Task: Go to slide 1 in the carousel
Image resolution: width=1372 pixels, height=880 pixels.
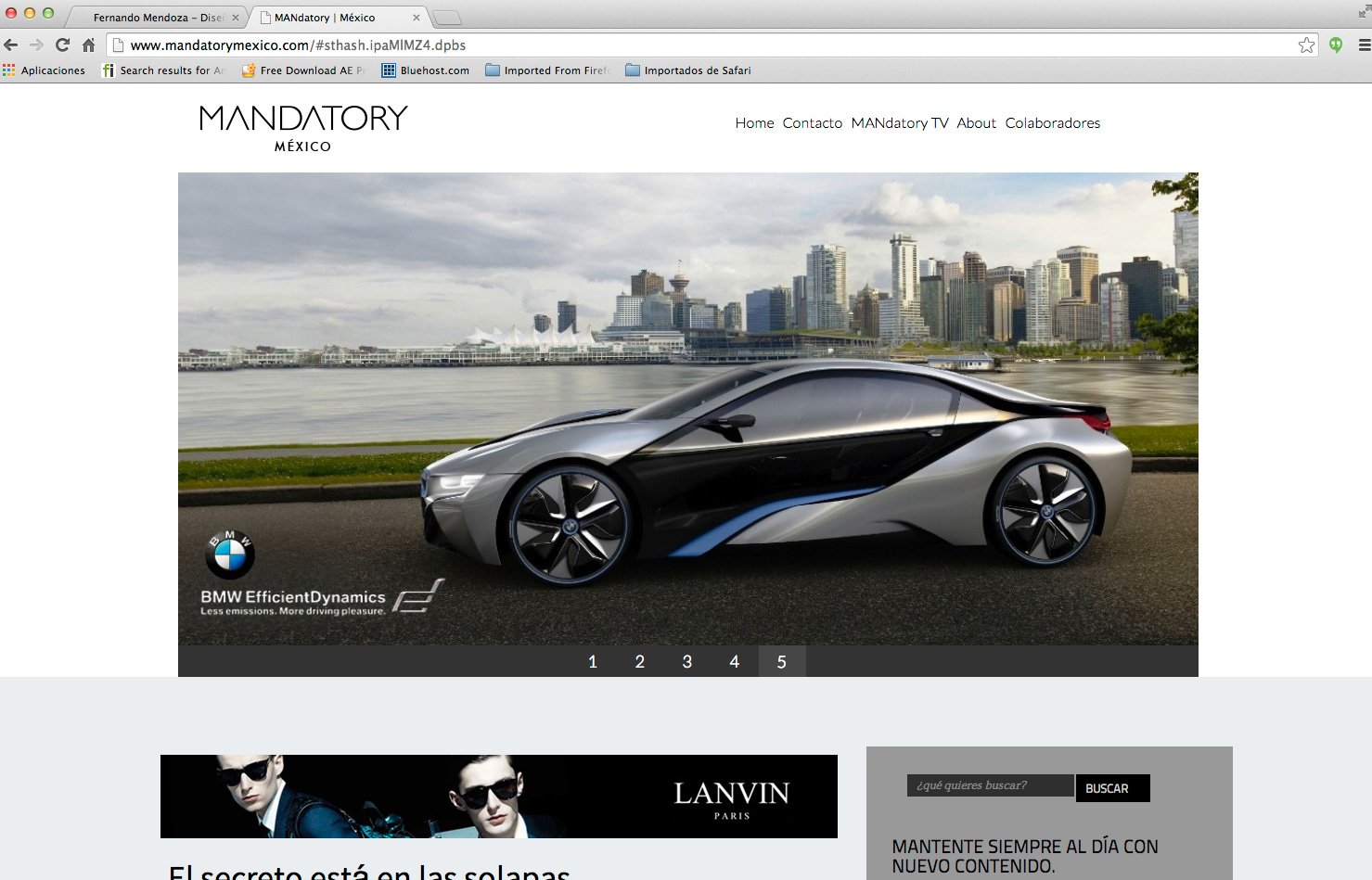Action: 593,661
